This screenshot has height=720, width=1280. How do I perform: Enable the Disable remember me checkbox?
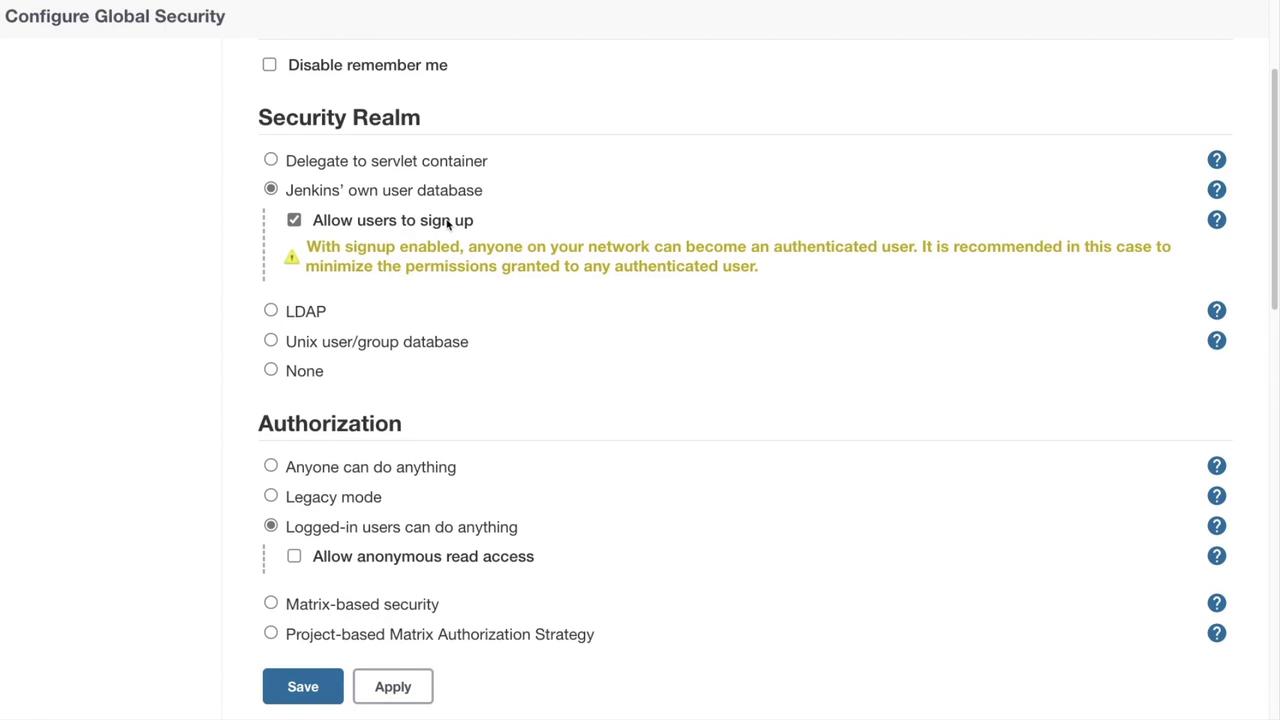click(270, 65)
